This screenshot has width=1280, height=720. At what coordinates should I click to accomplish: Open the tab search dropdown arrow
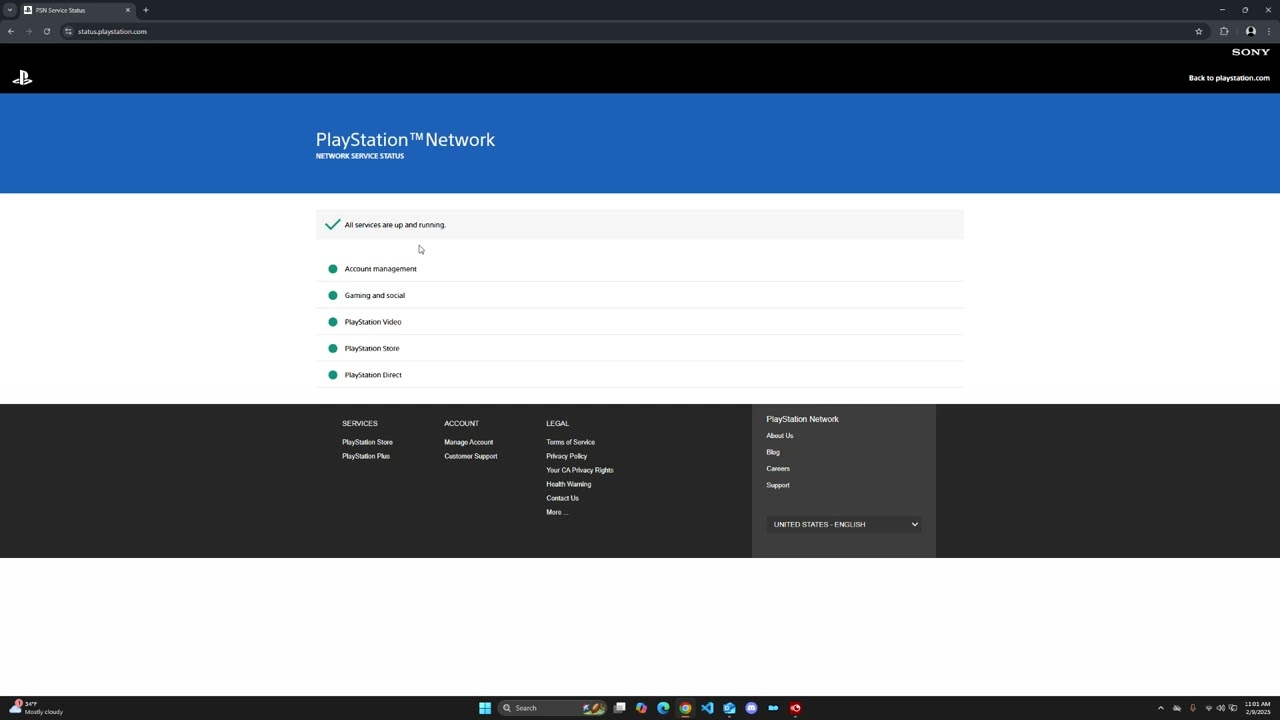pos(10,10)
